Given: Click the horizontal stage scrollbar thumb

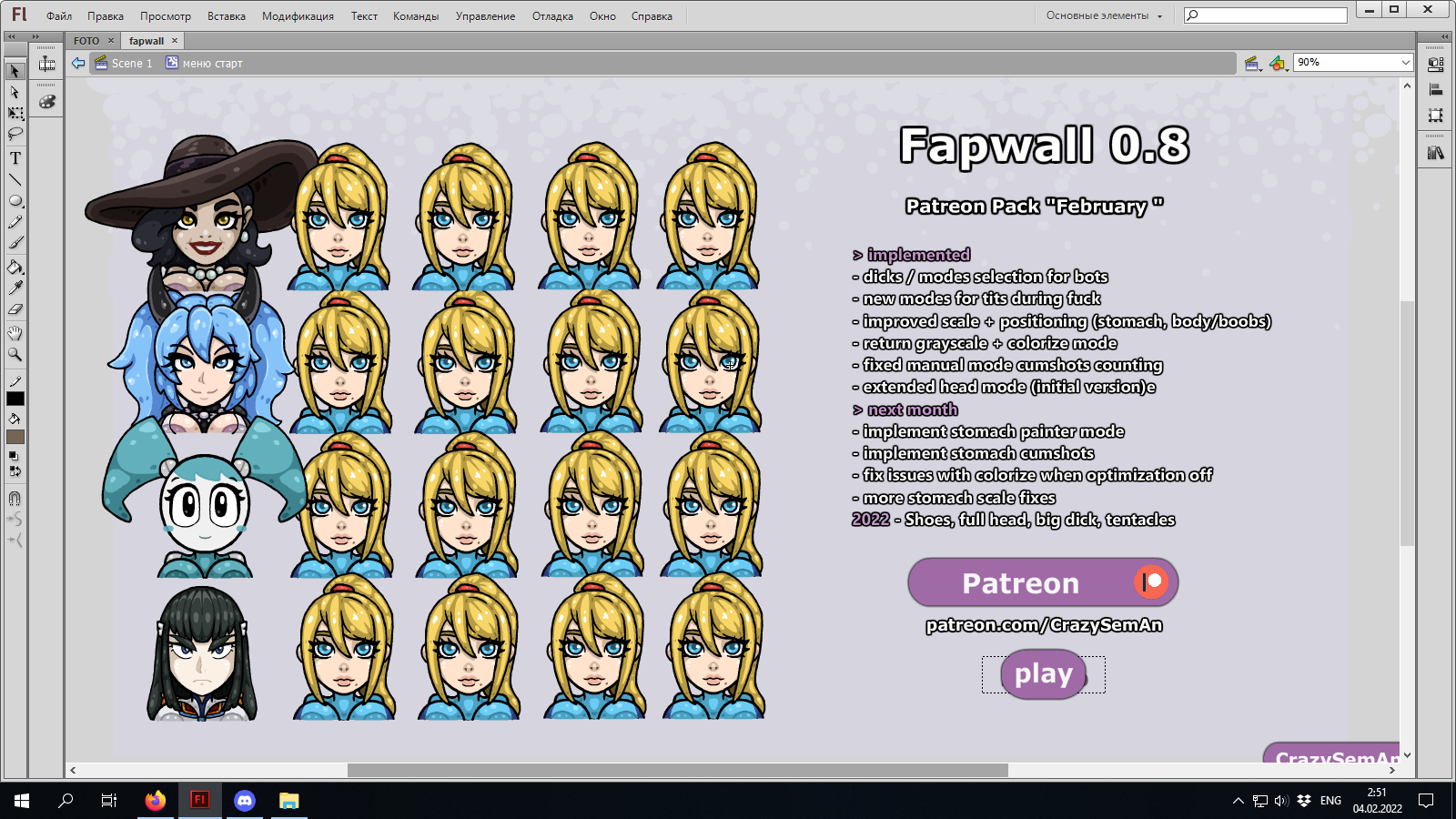Looking at the screenshot, I should (678, 770).
